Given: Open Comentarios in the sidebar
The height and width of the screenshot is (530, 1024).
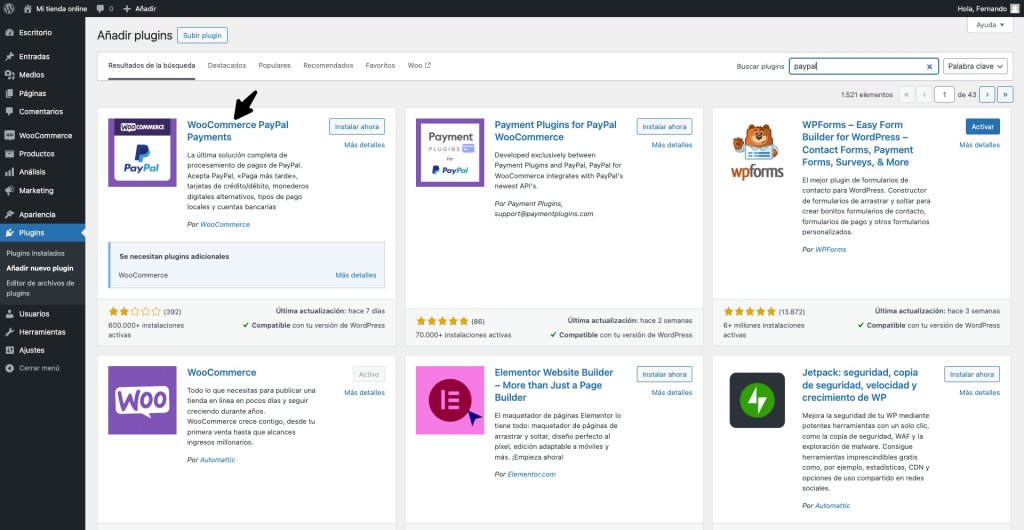Looking at the screenshot, I should pos(42,112).
